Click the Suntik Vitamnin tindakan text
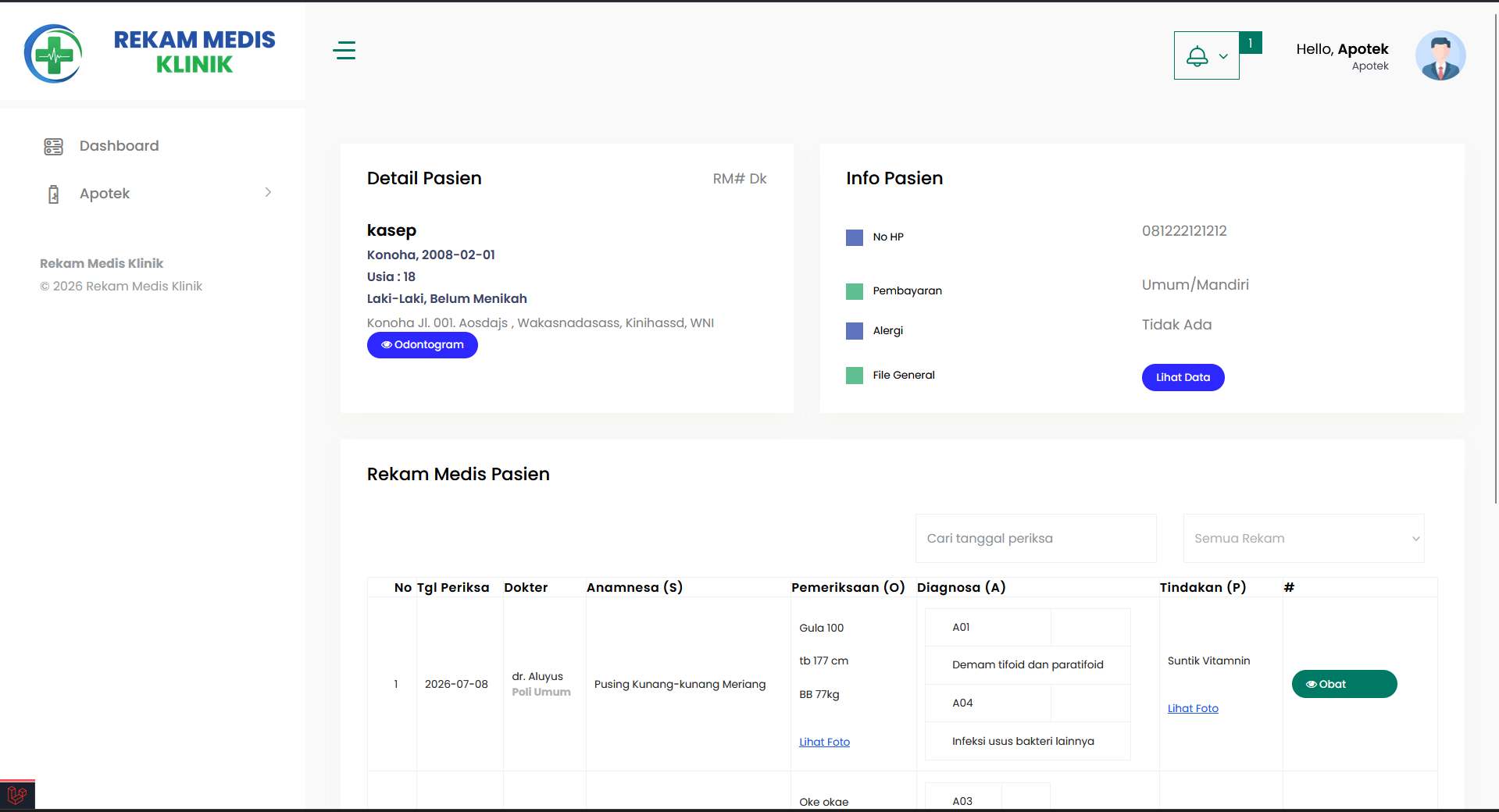 point(1208,661)
